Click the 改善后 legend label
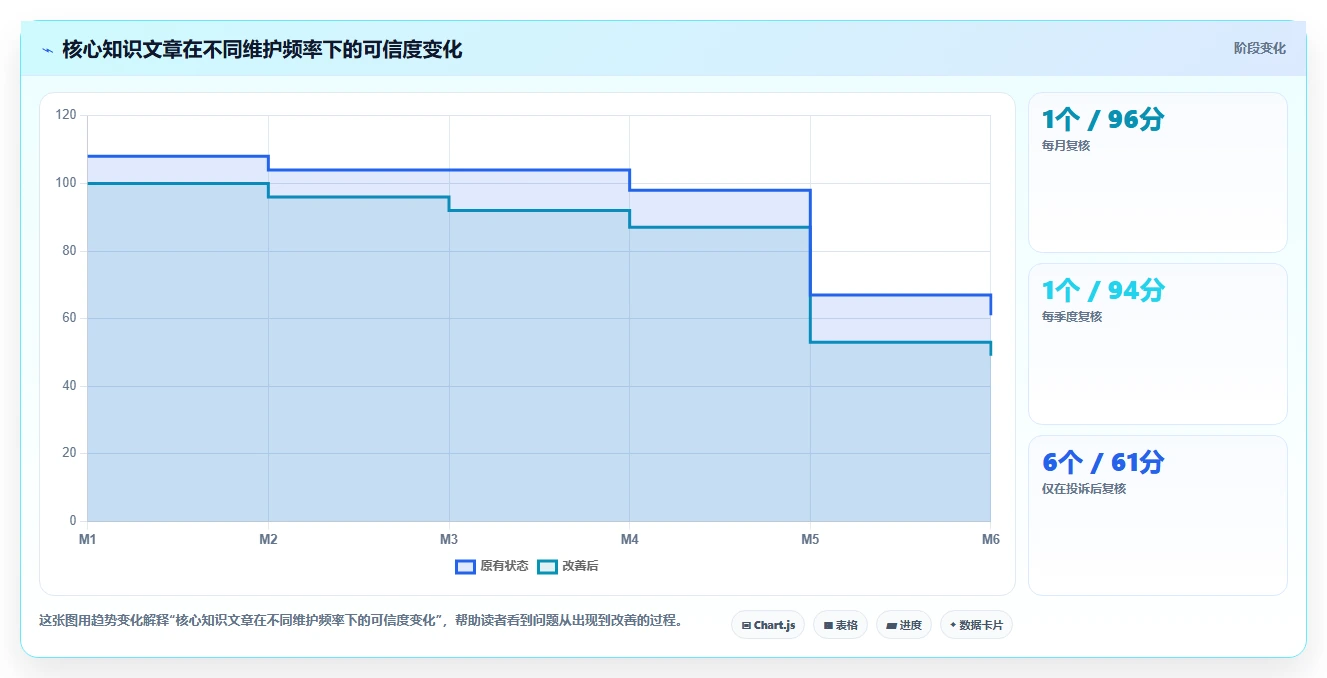The width and height of the screenshot is (1327, 678). point(580,566)
